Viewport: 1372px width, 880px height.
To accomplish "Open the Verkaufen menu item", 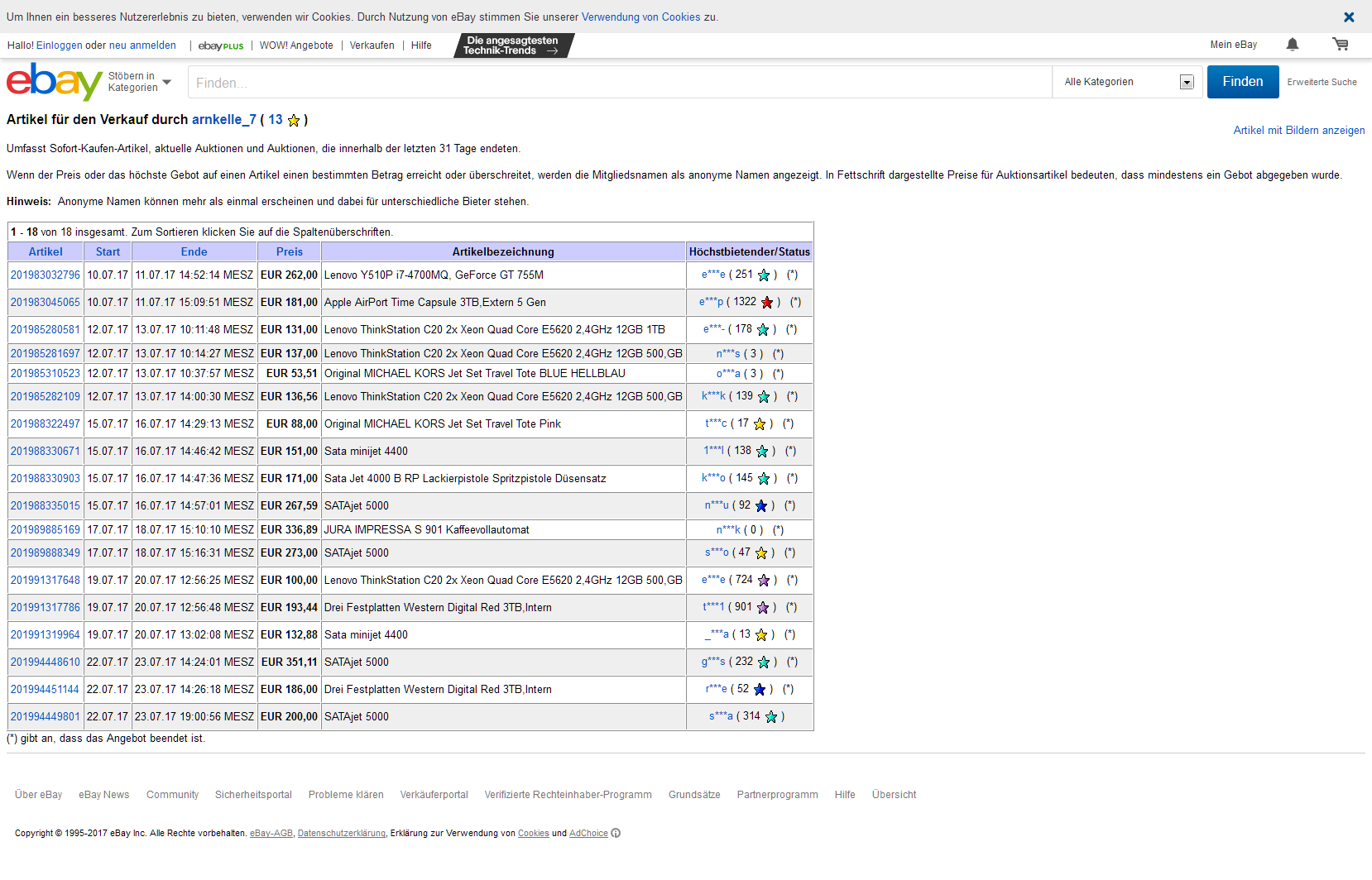I will [x=372, y=45].
